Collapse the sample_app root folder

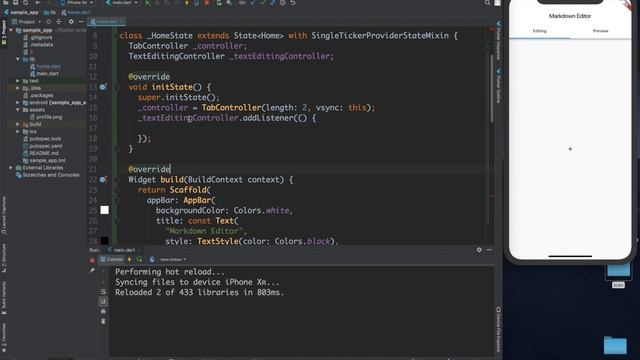click(11, 30)
